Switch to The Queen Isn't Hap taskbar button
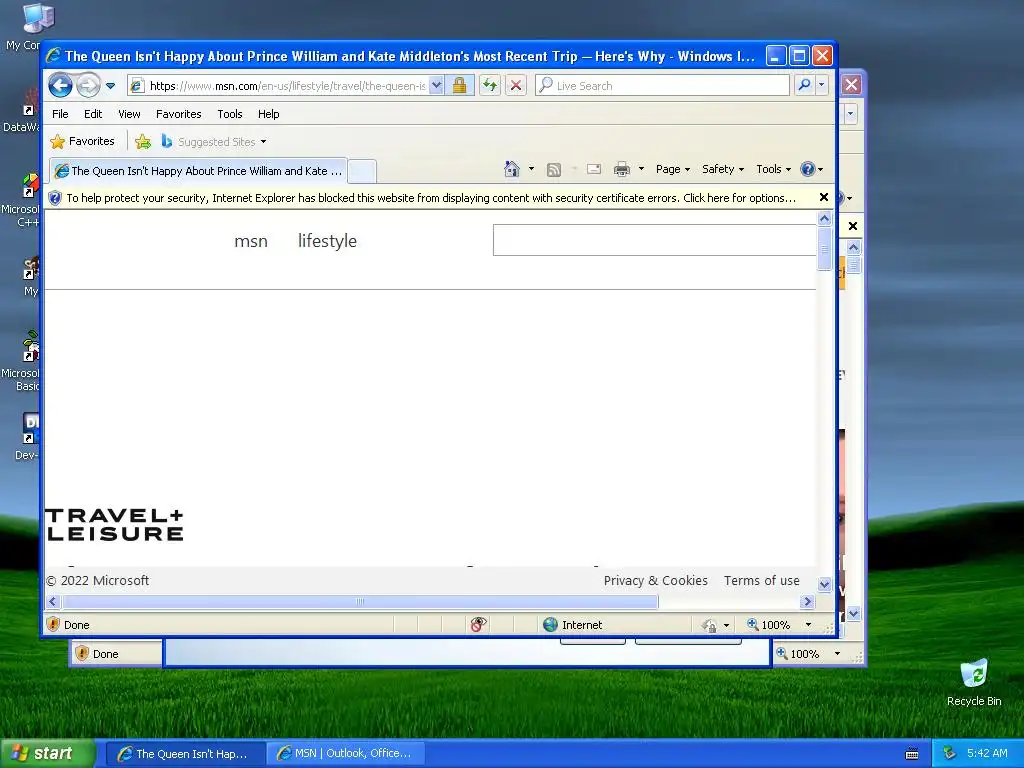Screen dimensions: 1024x768 pos(185,754)
